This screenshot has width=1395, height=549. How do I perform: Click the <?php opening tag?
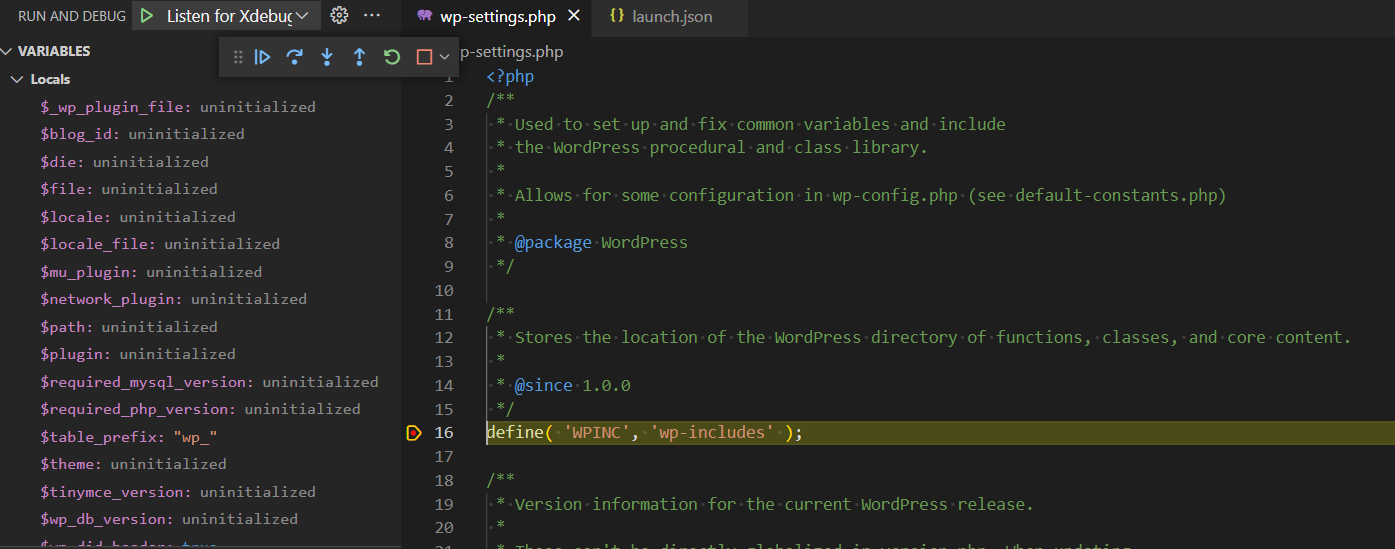tap(510, 76)
